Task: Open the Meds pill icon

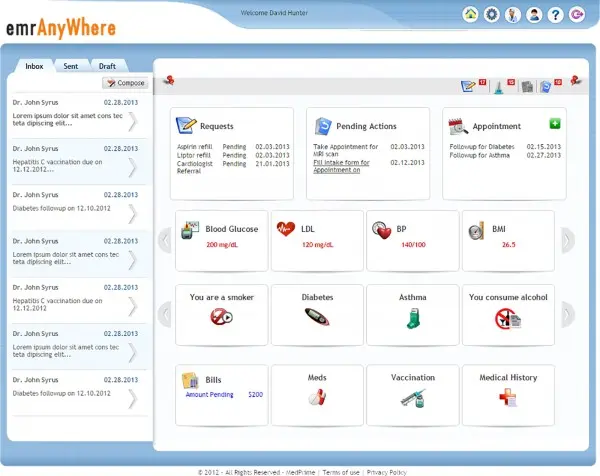Action: [317, 397]
